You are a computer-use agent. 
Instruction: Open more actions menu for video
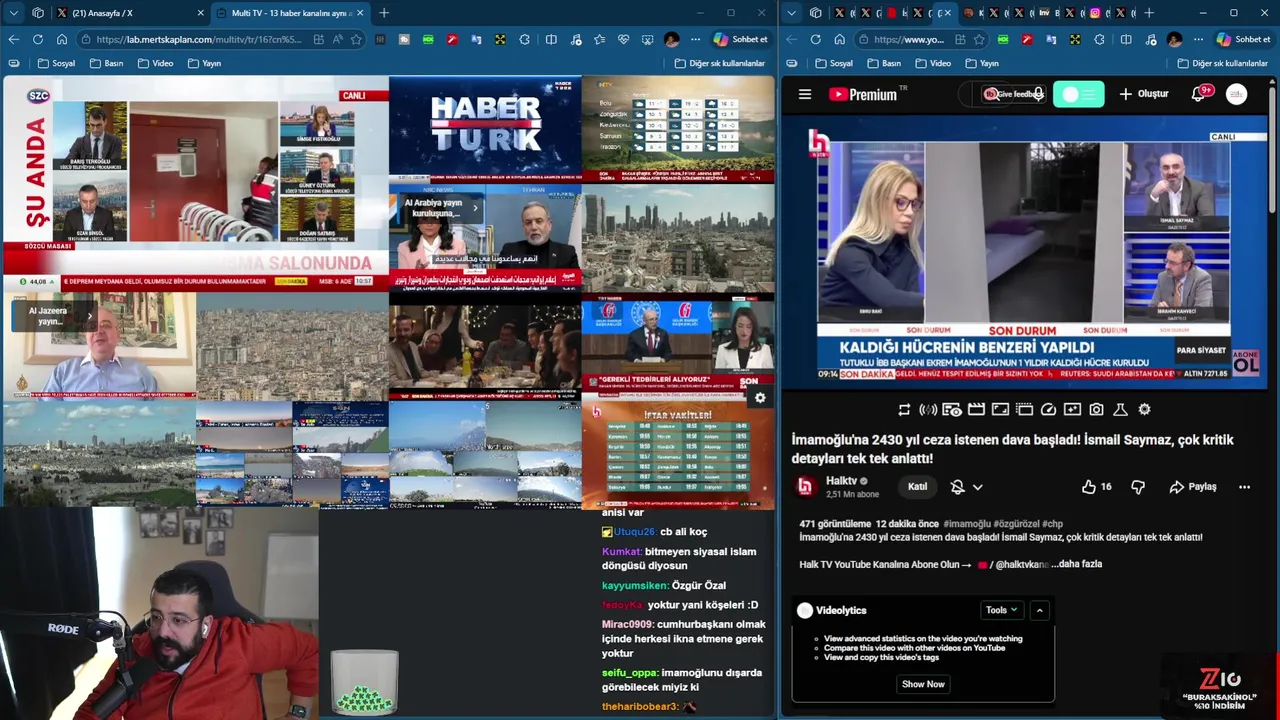pos(1244,487)
